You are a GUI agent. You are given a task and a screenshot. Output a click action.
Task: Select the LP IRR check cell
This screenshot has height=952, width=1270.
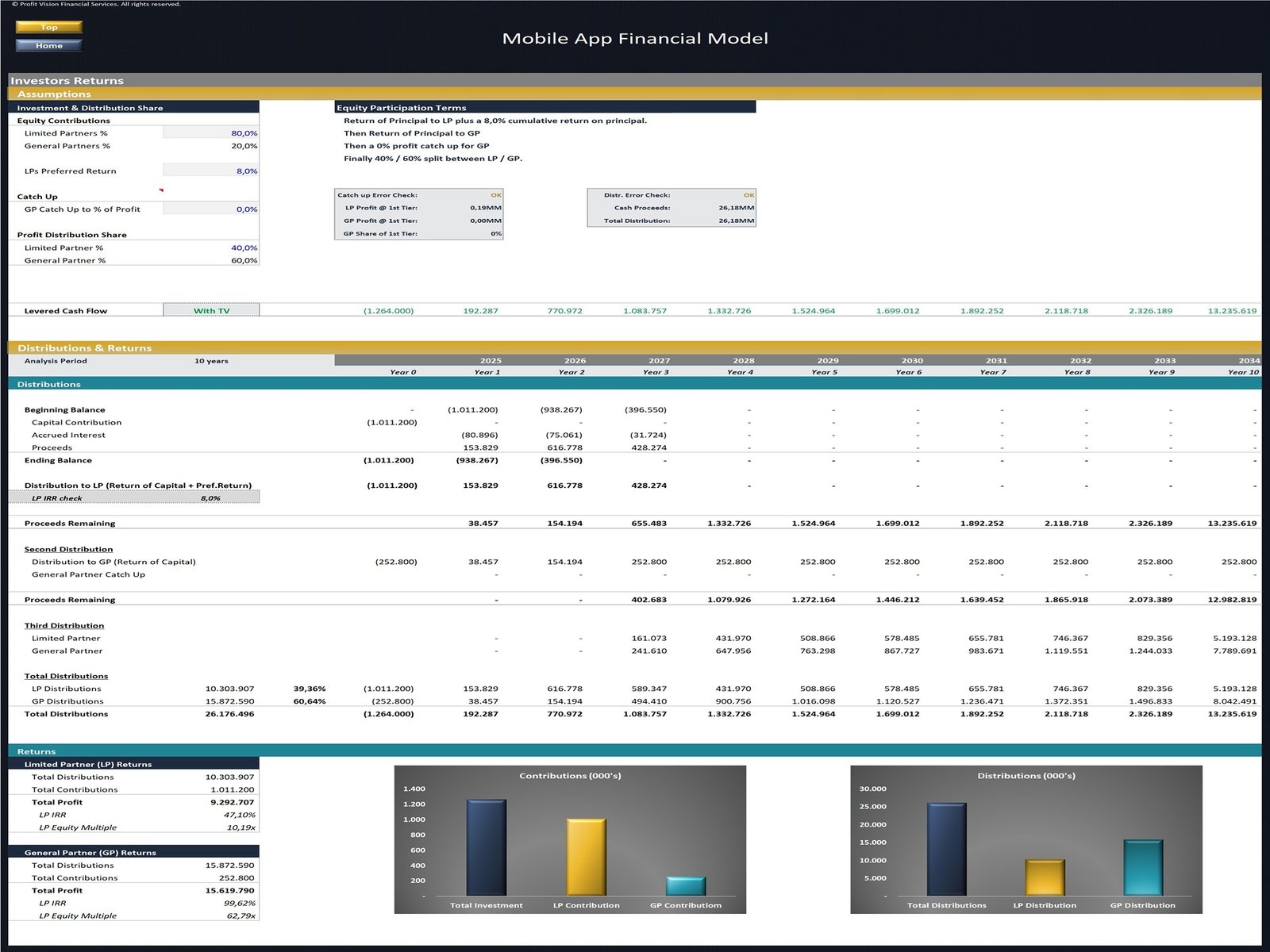(210, 498)
